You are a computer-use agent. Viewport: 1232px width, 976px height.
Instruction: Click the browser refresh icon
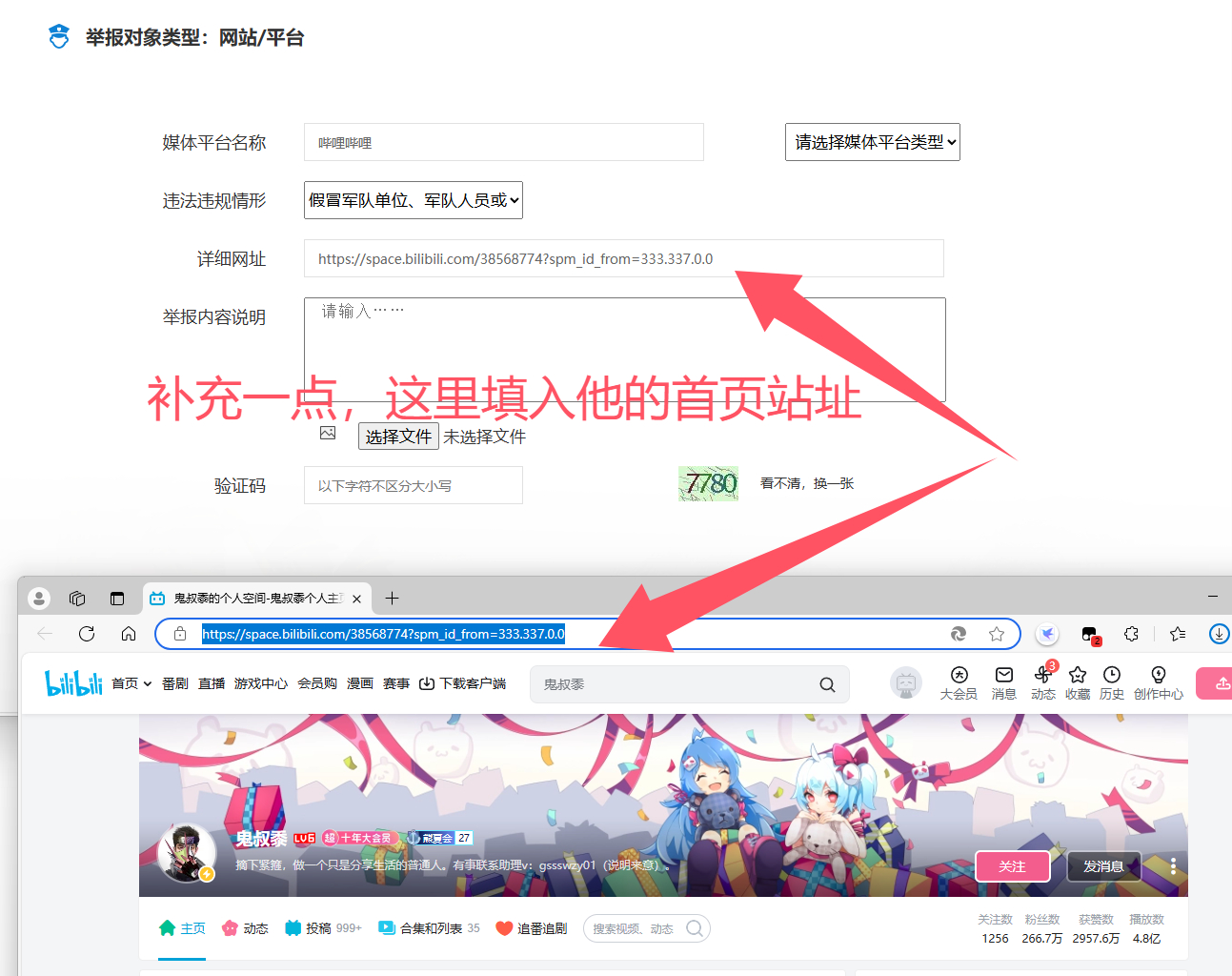click(x=87, y=634)
